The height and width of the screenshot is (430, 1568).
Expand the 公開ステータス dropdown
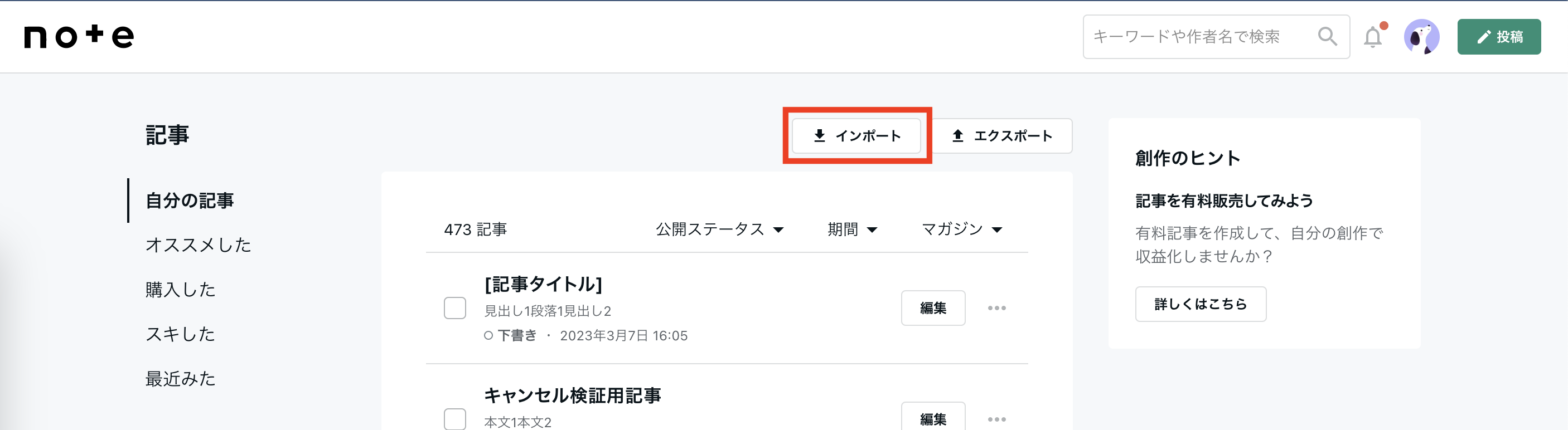pos(719,229)
